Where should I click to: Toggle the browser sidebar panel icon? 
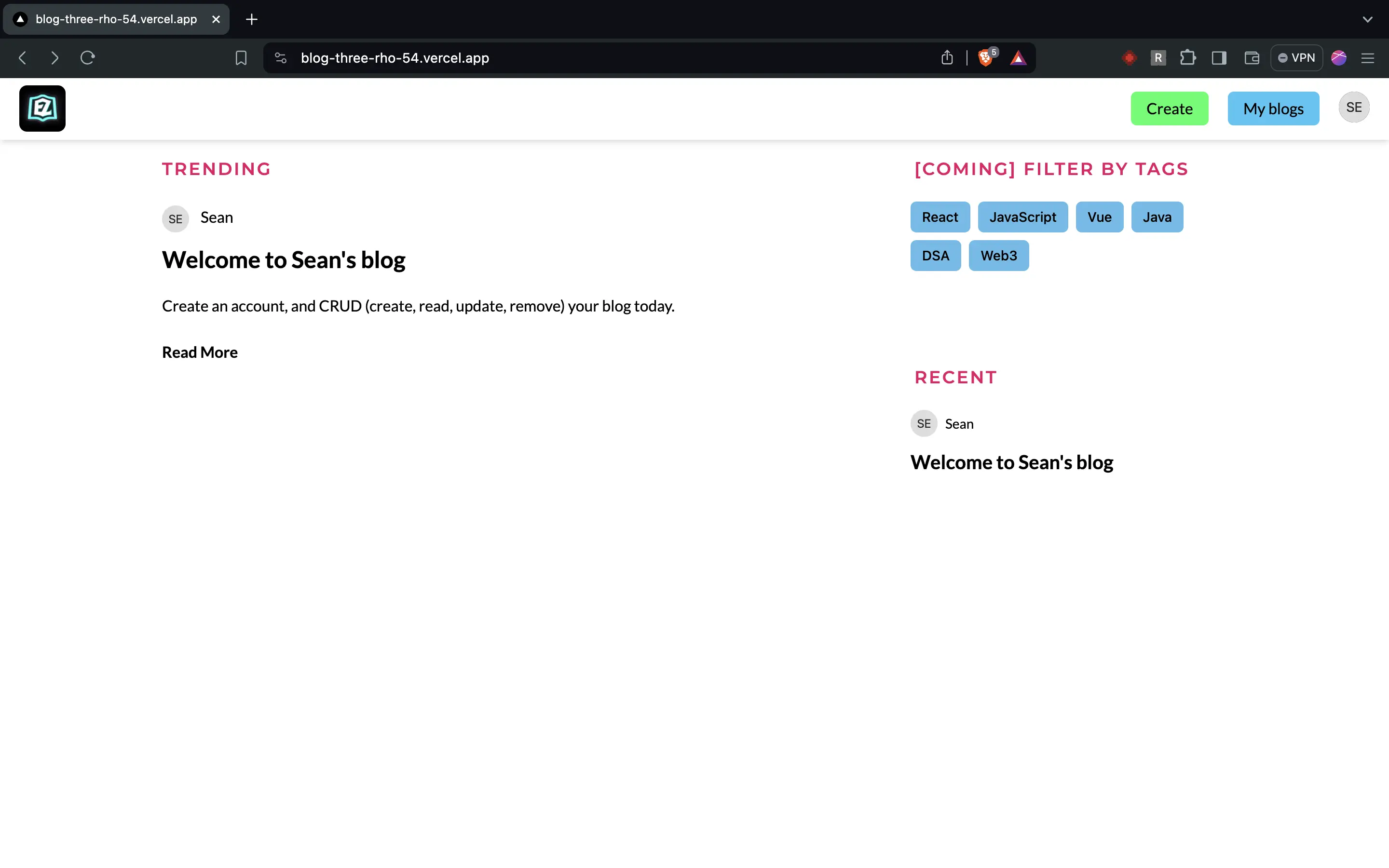coord(1219,58)
